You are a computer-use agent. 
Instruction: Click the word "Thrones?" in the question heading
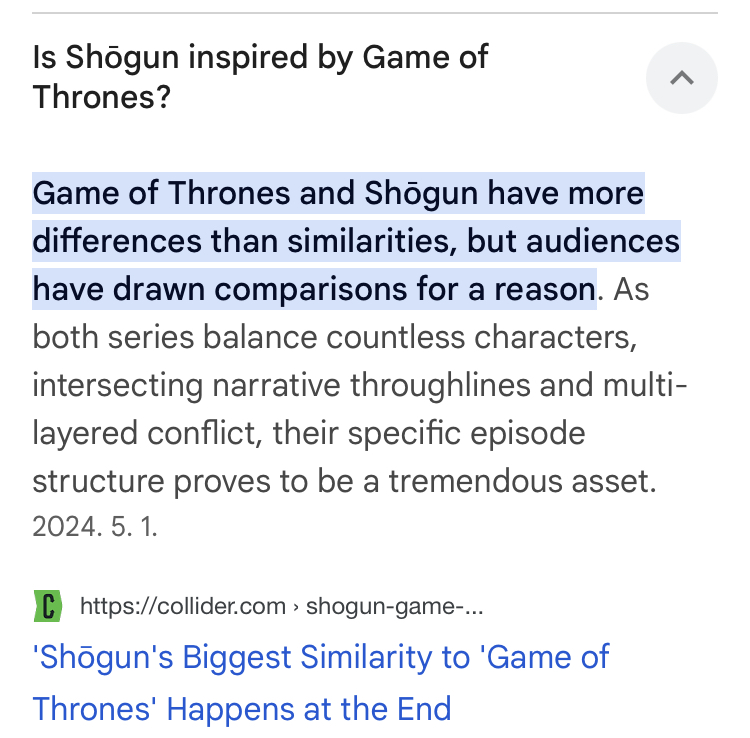(101, 97)
